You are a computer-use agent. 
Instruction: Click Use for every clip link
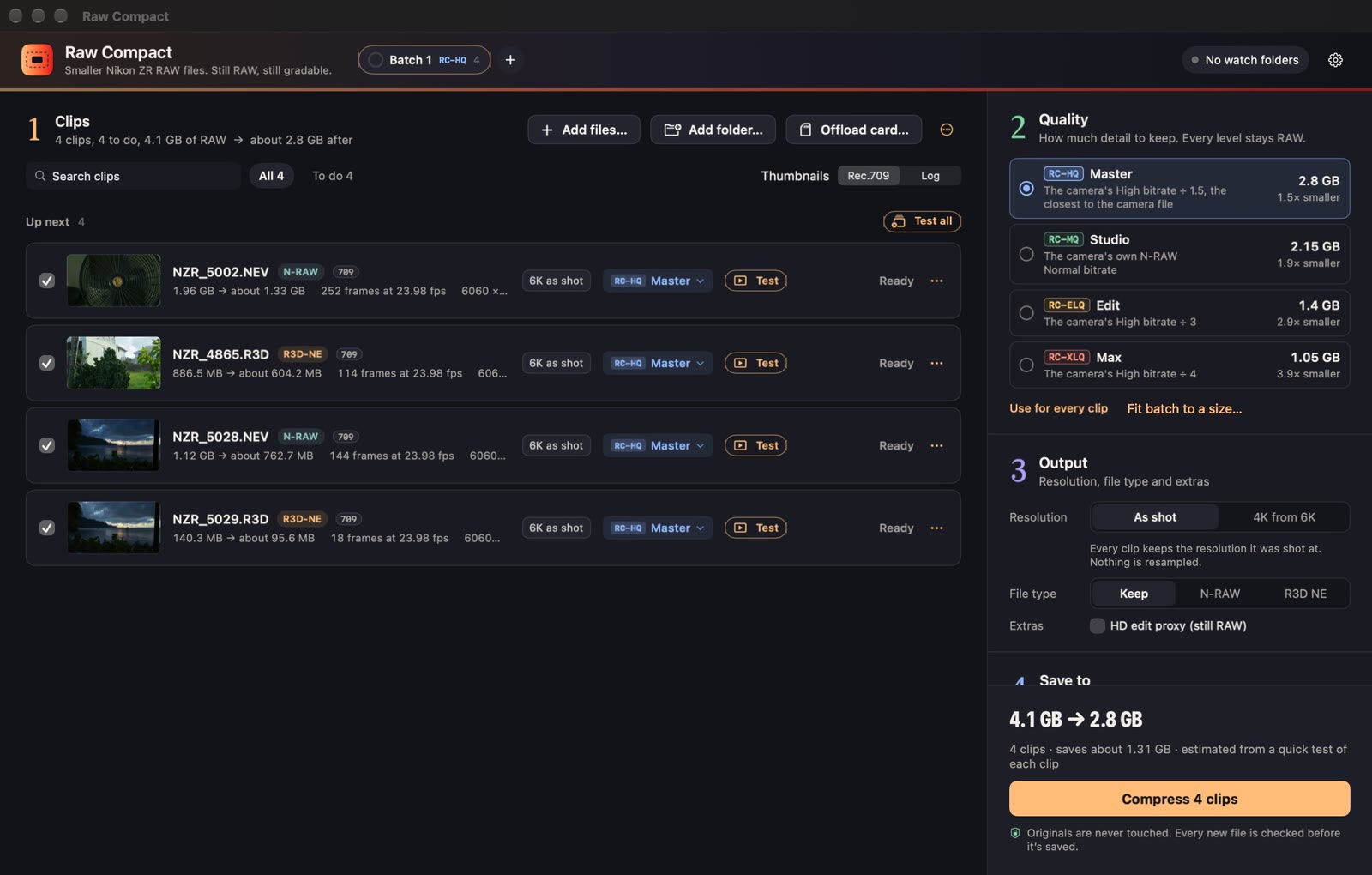(1058, 408)
